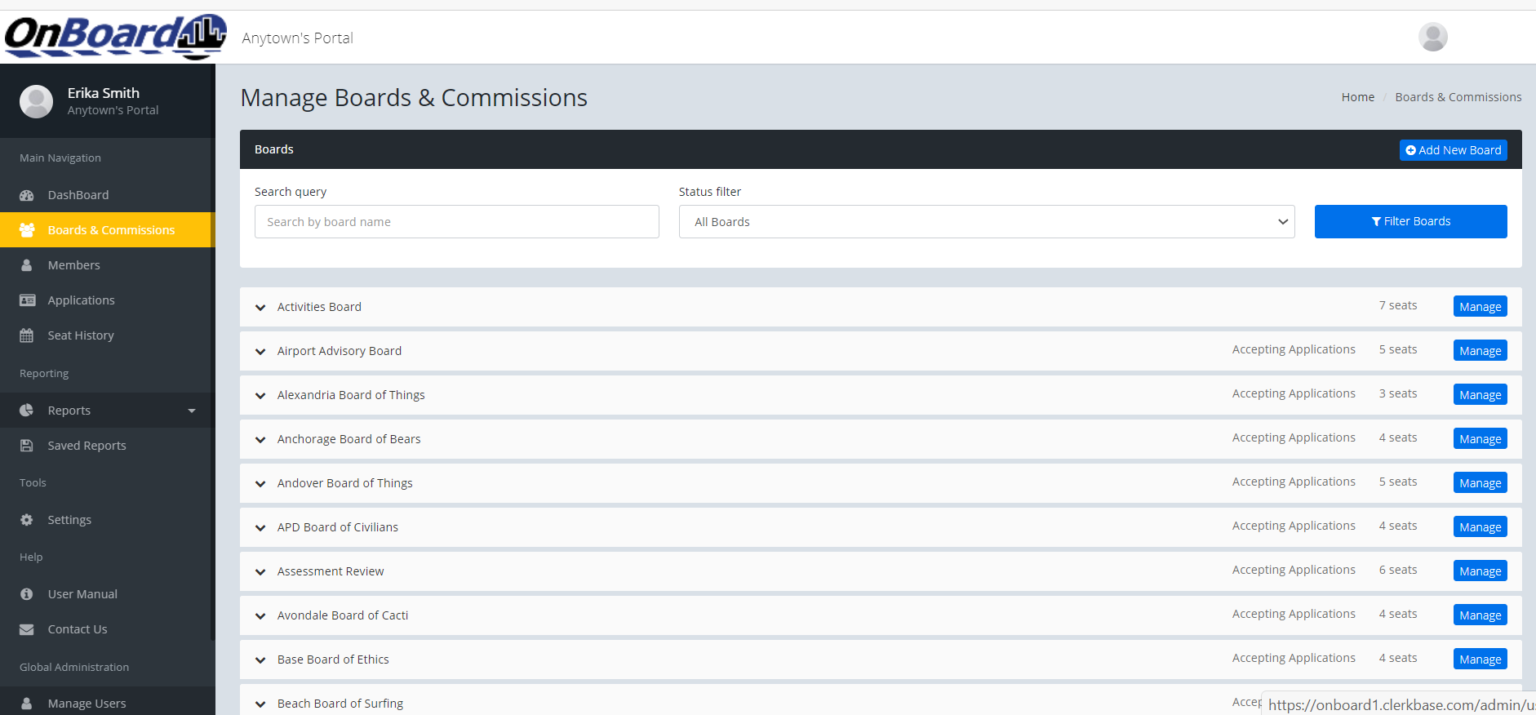Screen dimensions: 1536x715
Task: Select Boards & Commissions in sidebar
Action: (110, 230)
